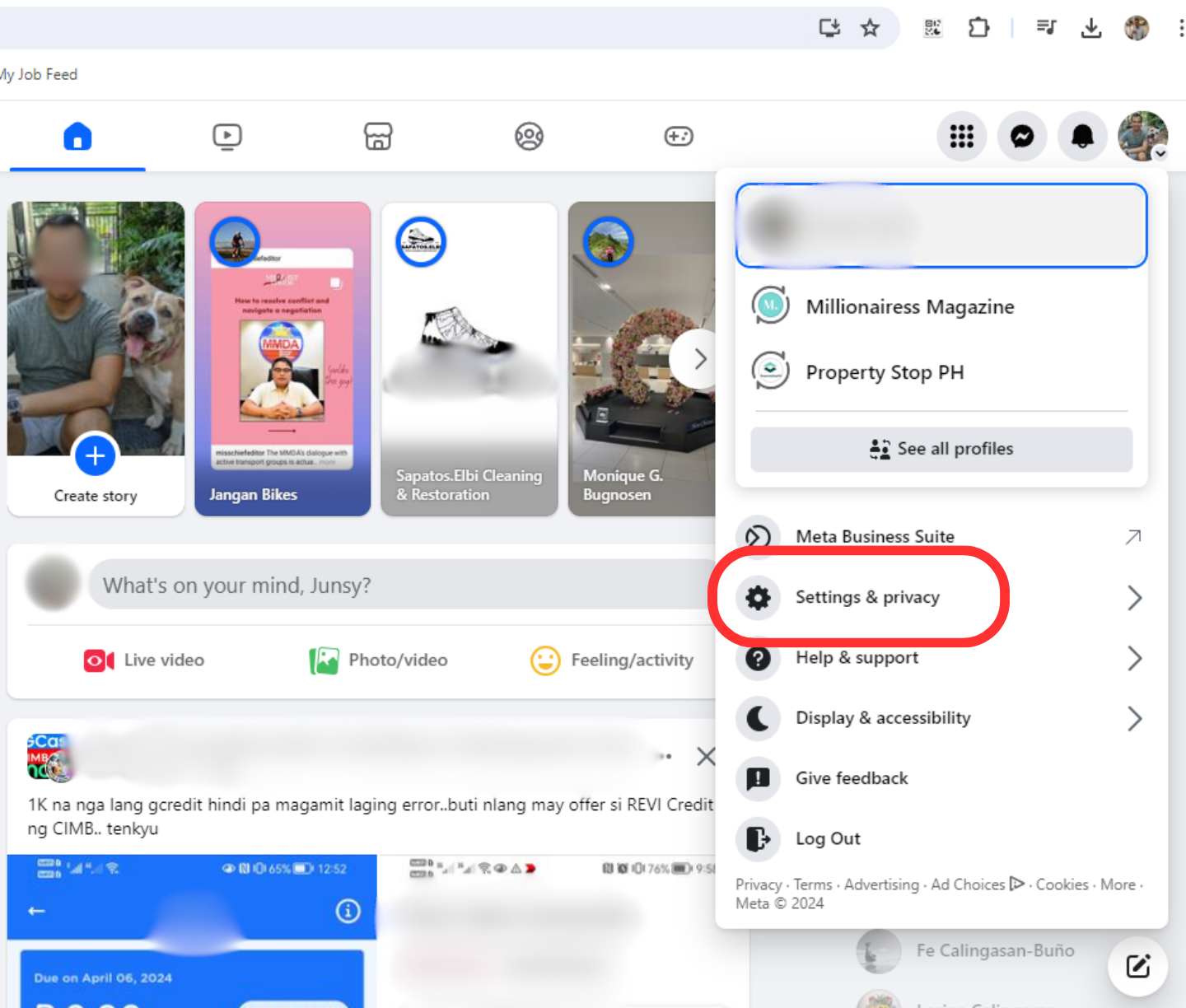Choose Feeling/activity for a post
This screenshot has height=1008, width=1186.
pyautogui.click(x=612, y=660)
